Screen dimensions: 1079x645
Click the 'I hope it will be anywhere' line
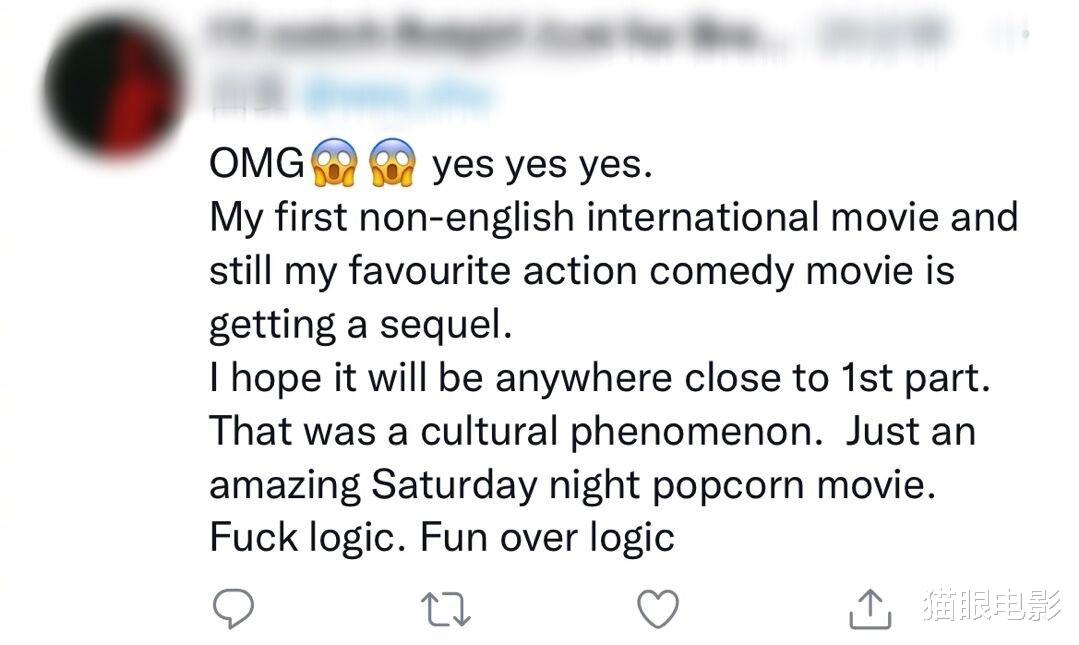coord(600,378)
